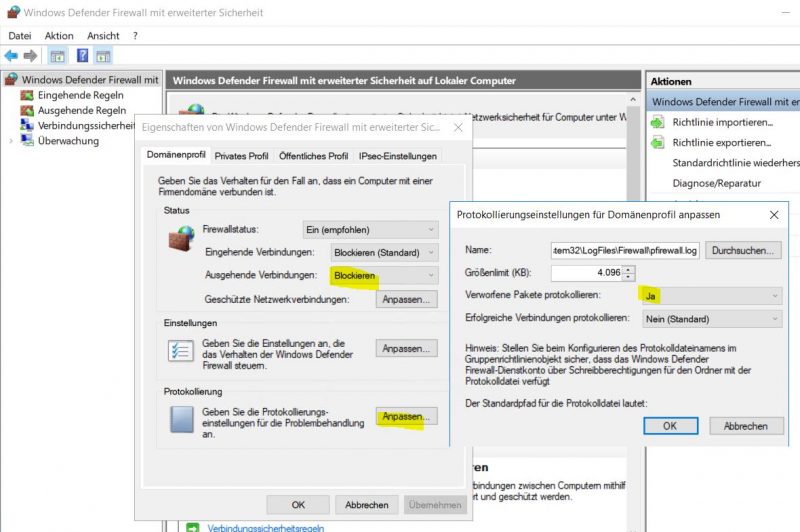Click Richtlinie importieren action

[722, 122]
